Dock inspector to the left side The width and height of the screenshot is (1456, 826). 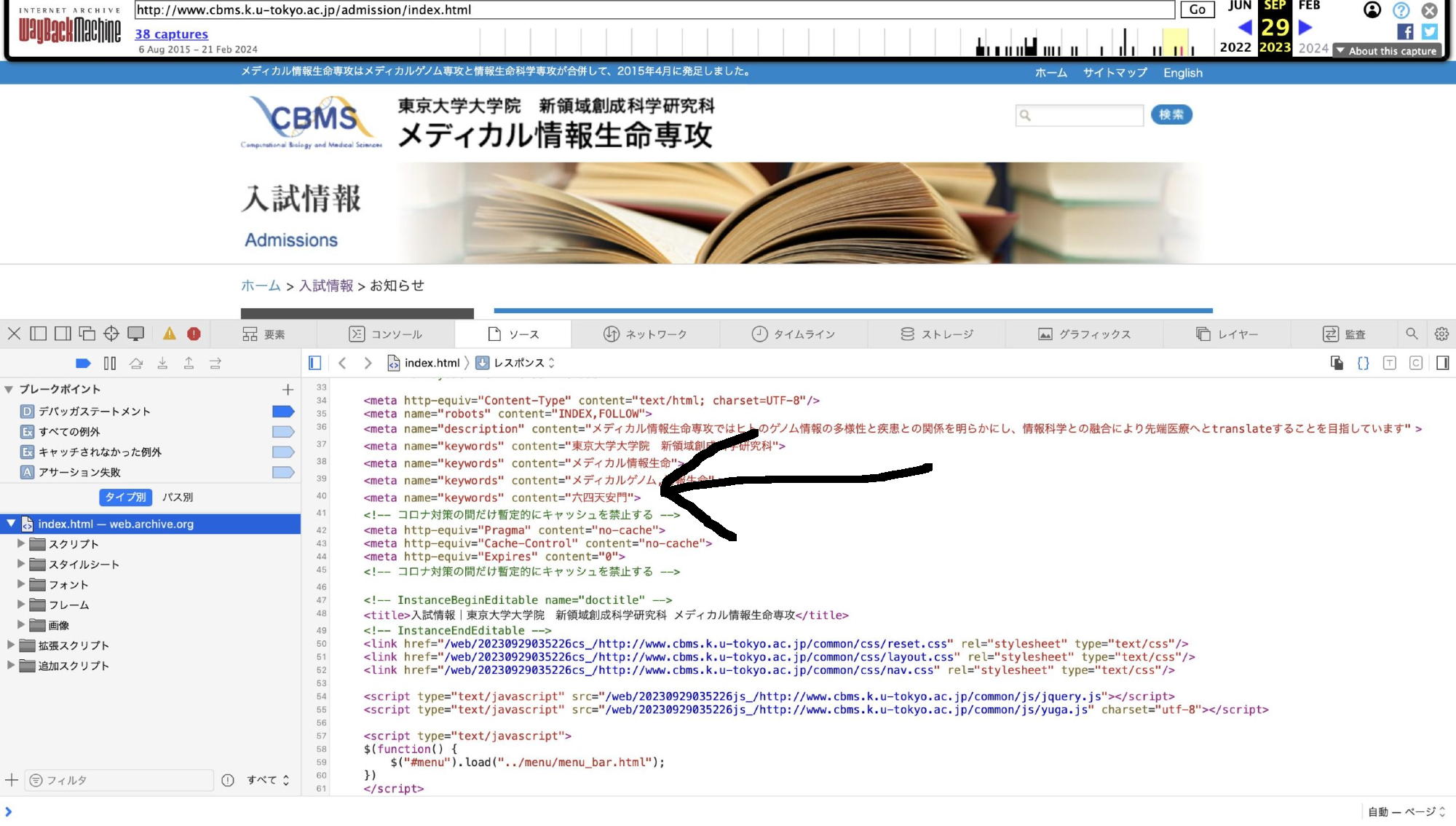pyautogui.click(x=39, y=334)
